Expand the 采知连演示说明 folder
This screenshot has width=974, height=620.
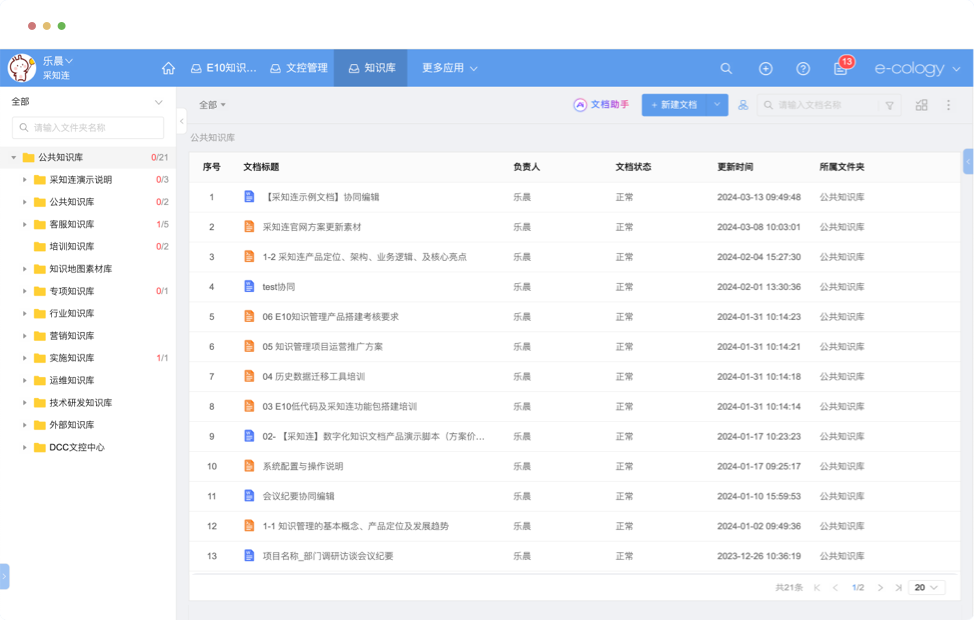pos(25,180)
